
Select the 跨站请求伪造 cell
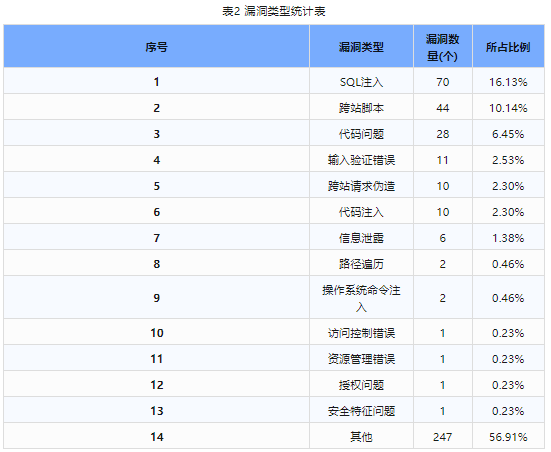[361, 186]
